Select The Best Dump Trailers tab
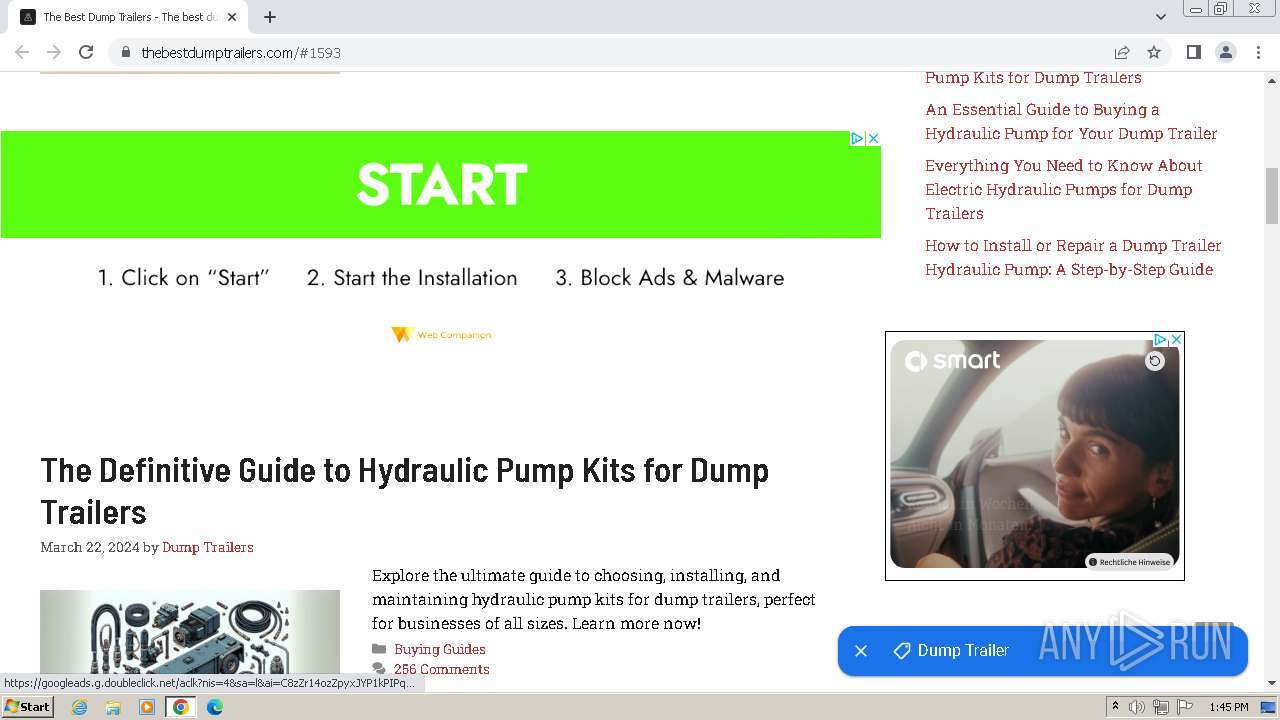Viewport: 1280px width, 720px height. (x=128, y=17)
